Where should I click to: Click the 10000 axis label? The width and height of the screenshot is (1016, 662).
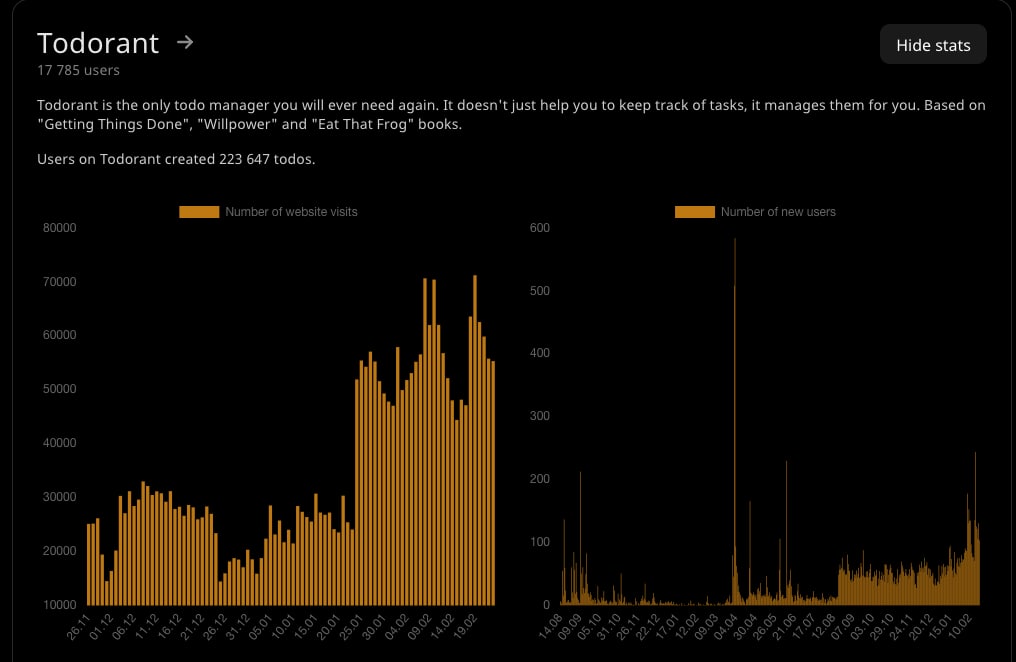pyautogui.click(x=60, y=605)
